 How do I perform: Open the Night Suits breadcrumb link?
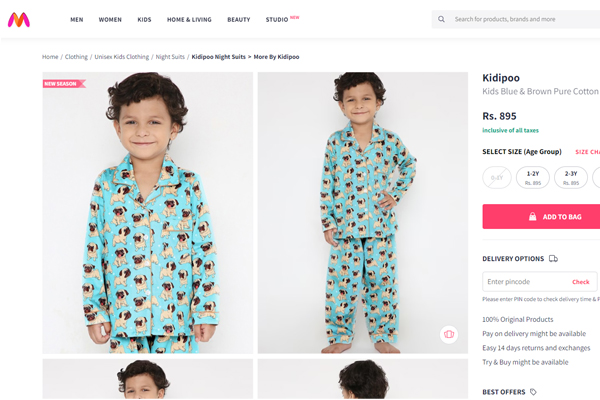[171, 57]
